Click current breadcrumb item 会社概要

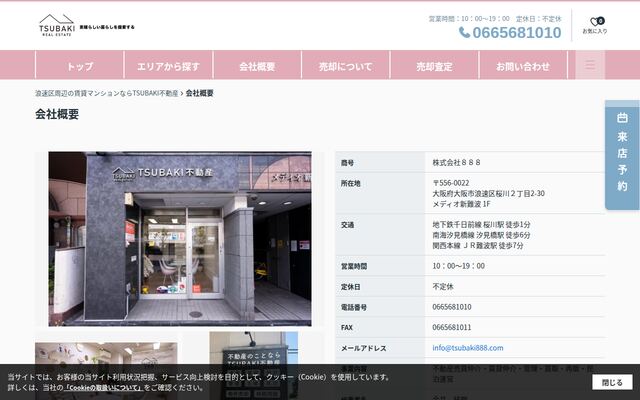coord(200,93)
